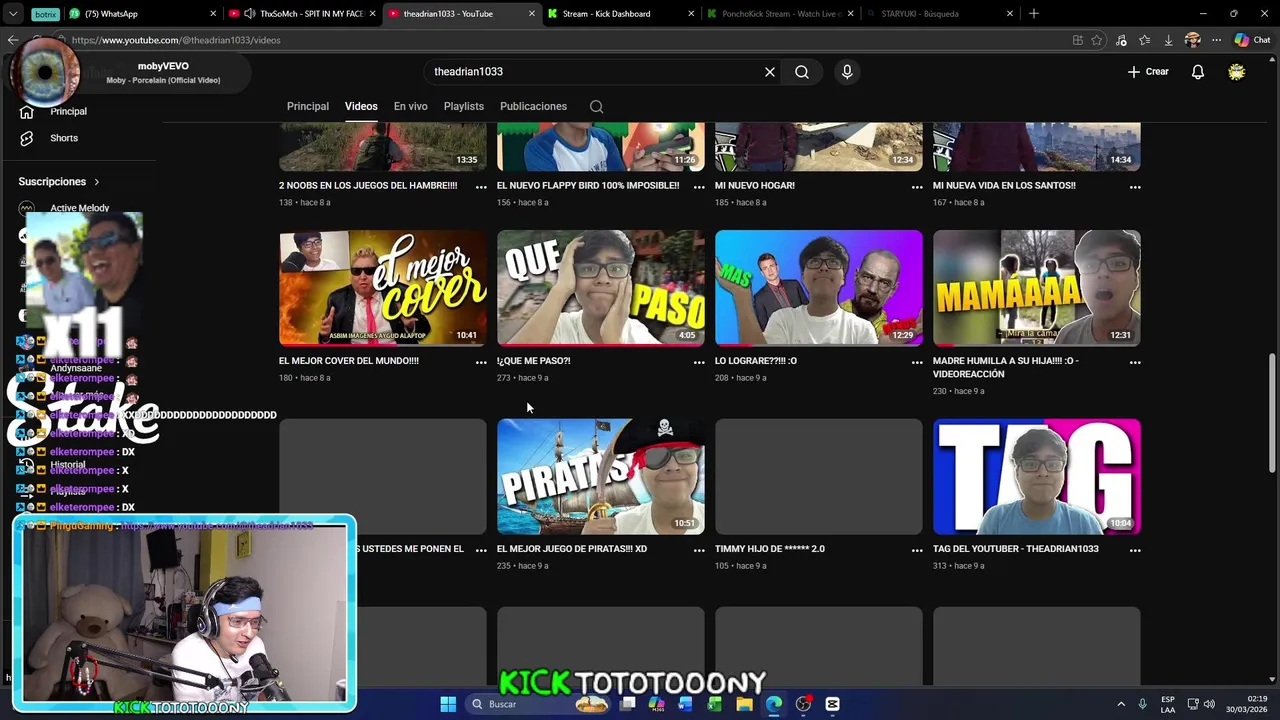
Task: Play the el mejor cover thumbnail
Action: [383, 288]
